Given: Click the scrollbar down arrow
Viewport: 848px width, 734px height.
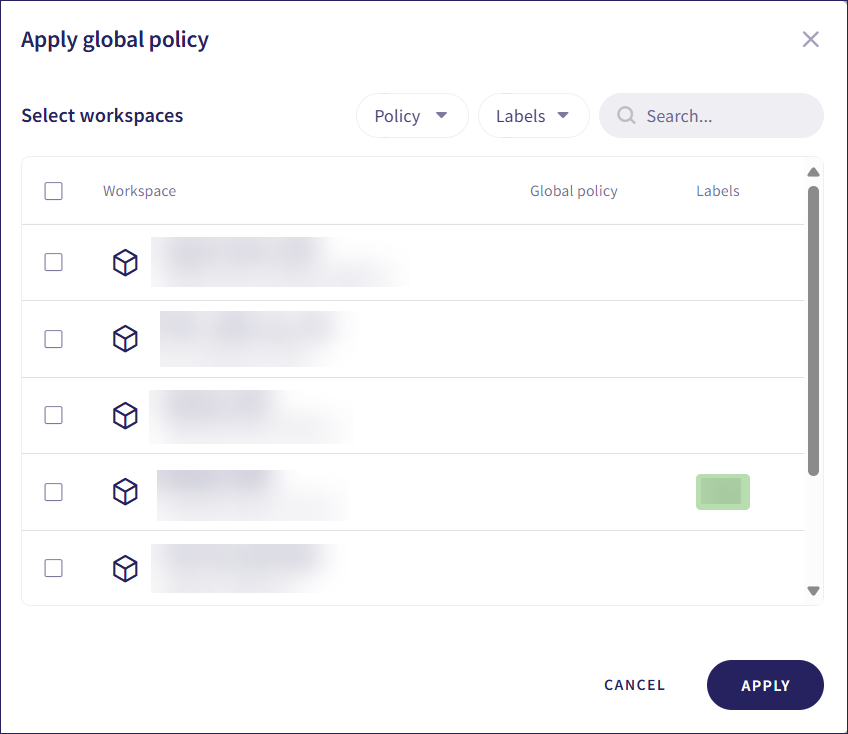Looking at the screenshot, I should point(813,591).
